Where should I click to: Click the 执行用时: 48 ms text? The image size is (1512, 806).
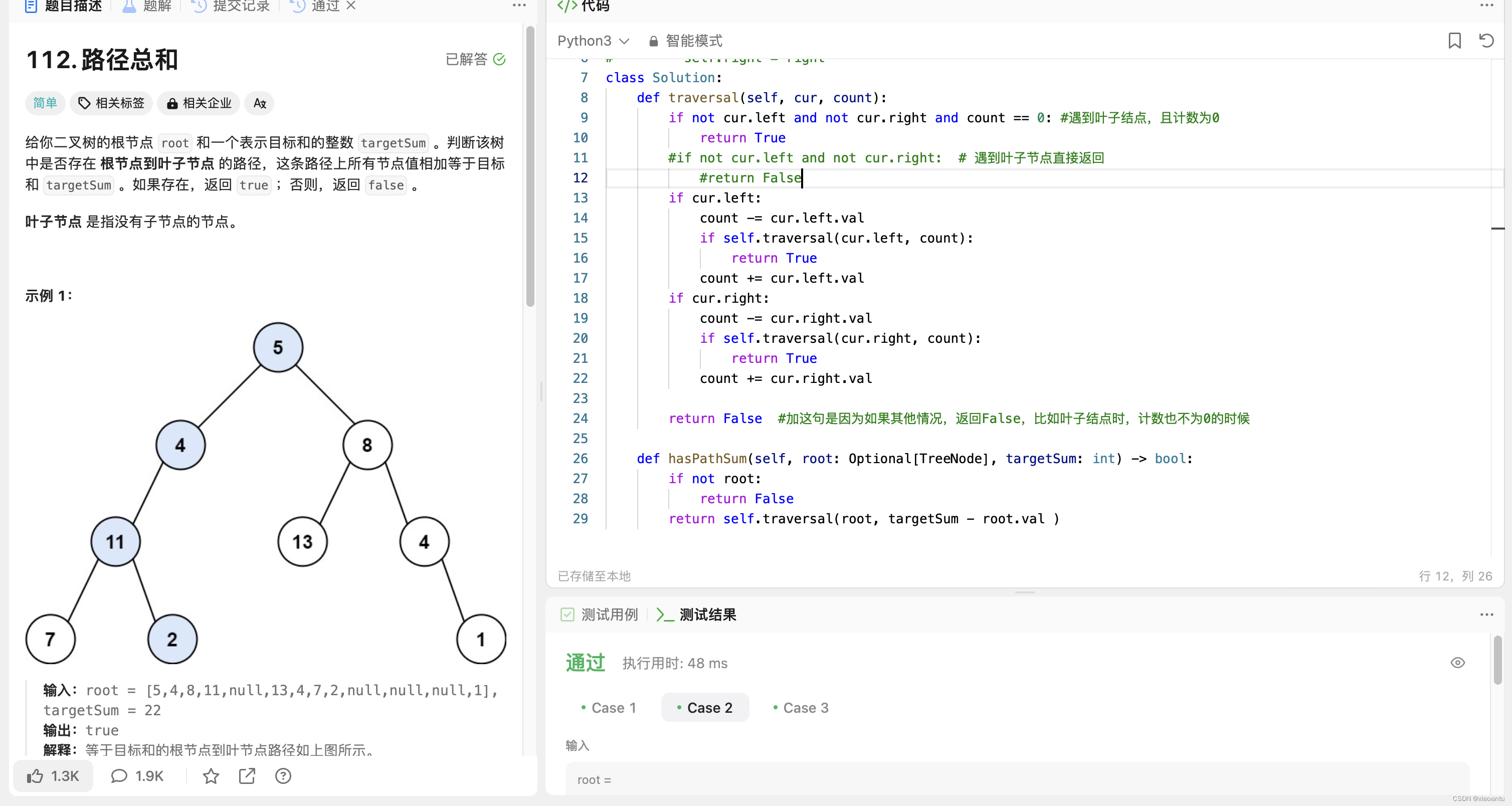click(674, 663)
